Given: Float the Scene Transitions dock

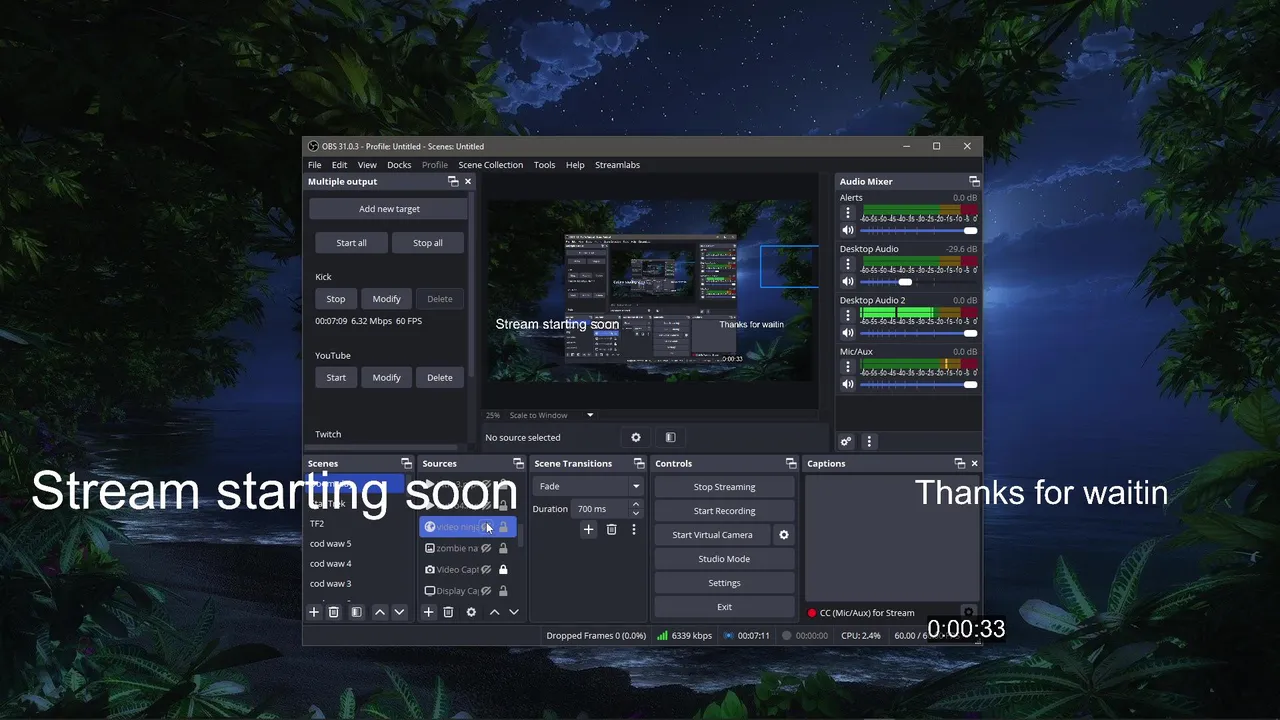Looking at the screenshot, I should (639, 463).
